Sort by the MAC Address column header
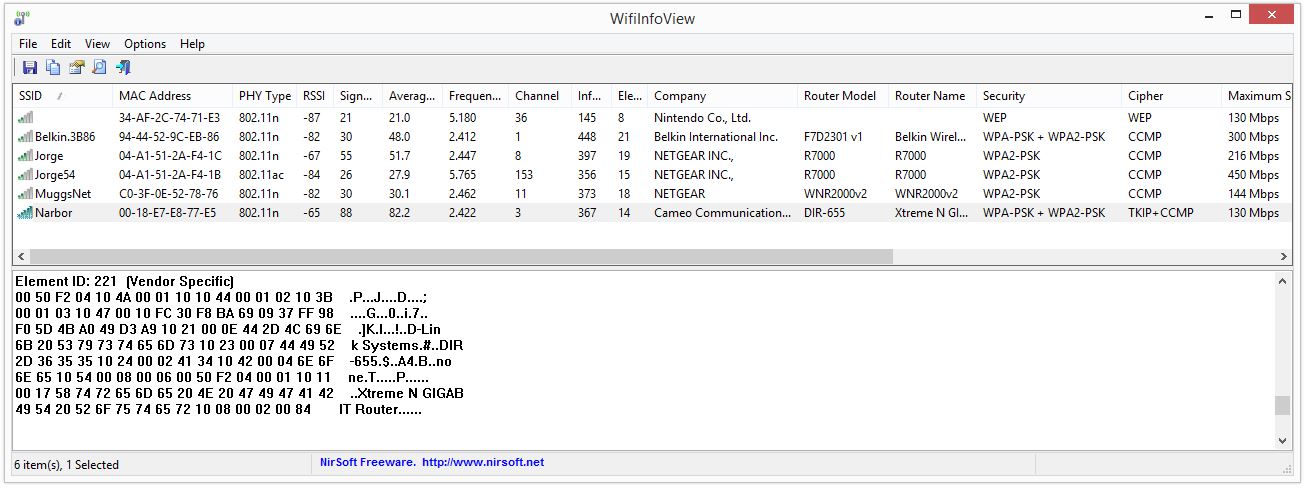The image size is (1306, 488). 173,96
